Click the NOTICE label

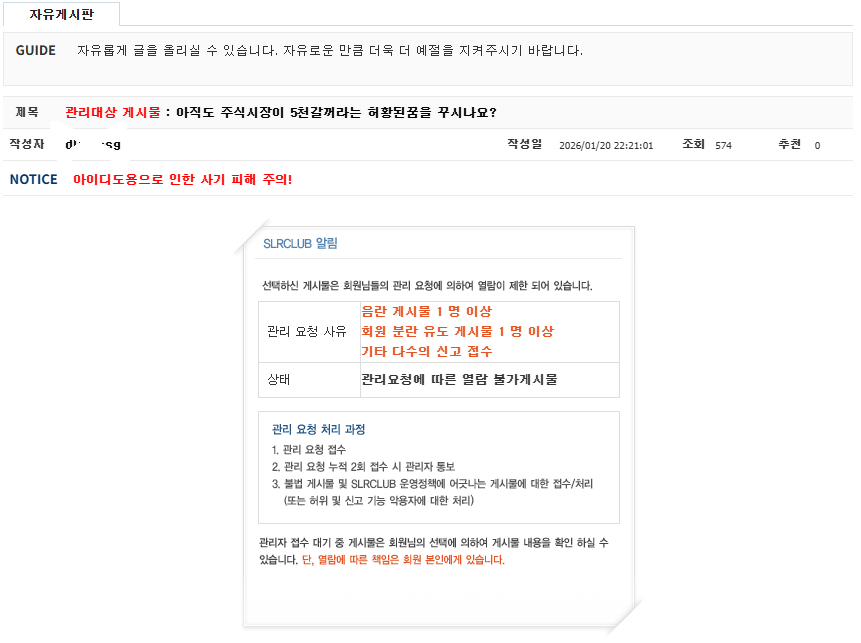[33, 179]
